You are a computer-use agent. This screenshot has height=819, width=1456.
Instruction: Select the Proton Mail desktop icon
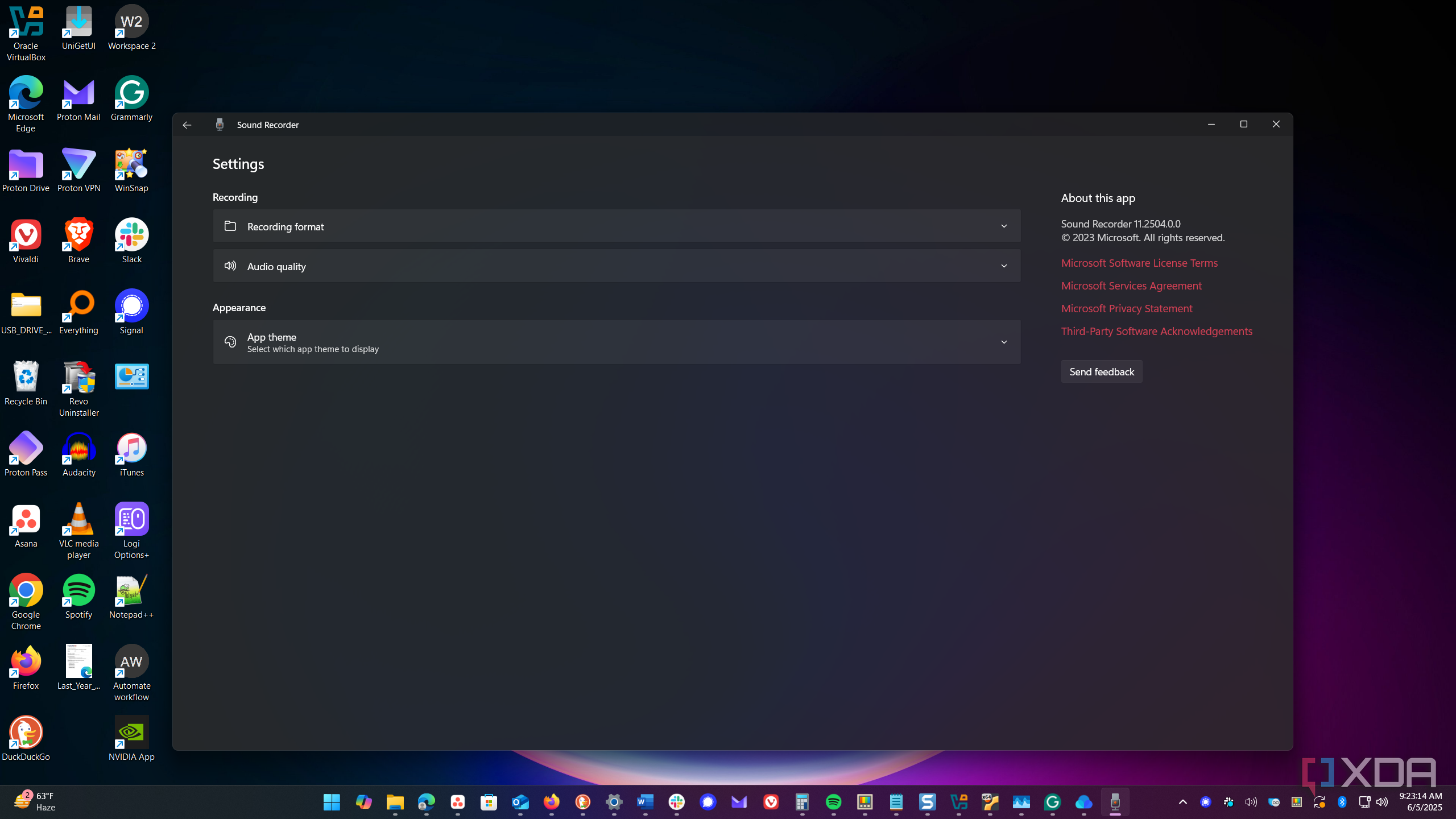click(x=78, y=98)
